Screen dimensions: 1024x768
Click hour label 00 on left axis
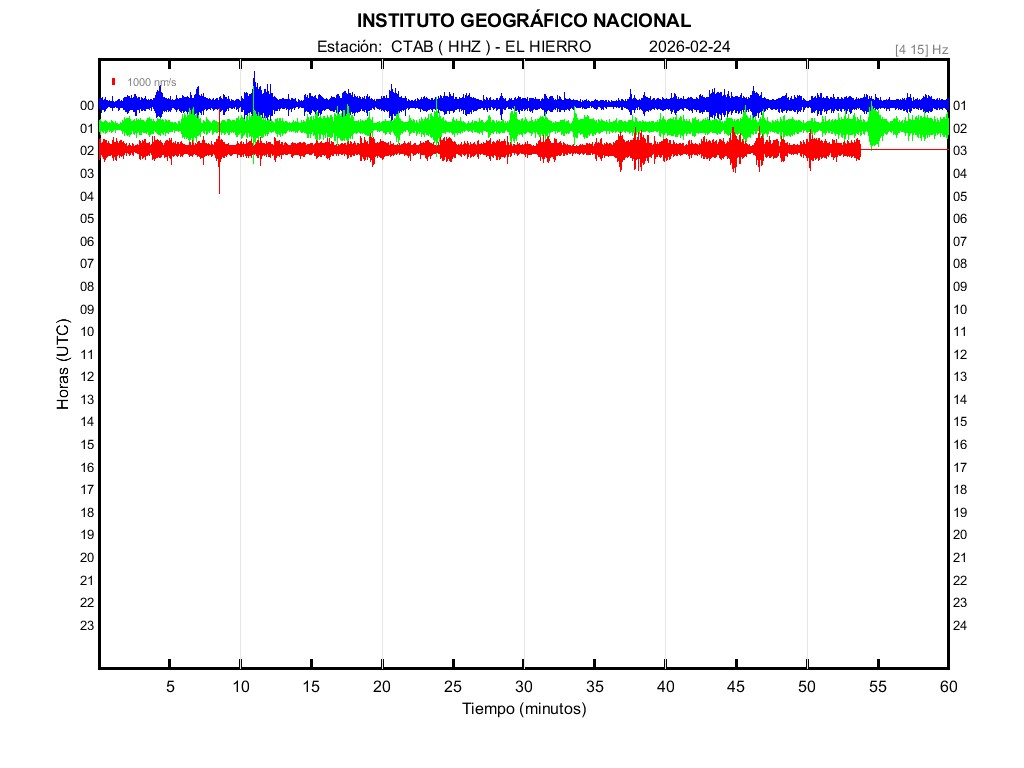coord(87,106)
